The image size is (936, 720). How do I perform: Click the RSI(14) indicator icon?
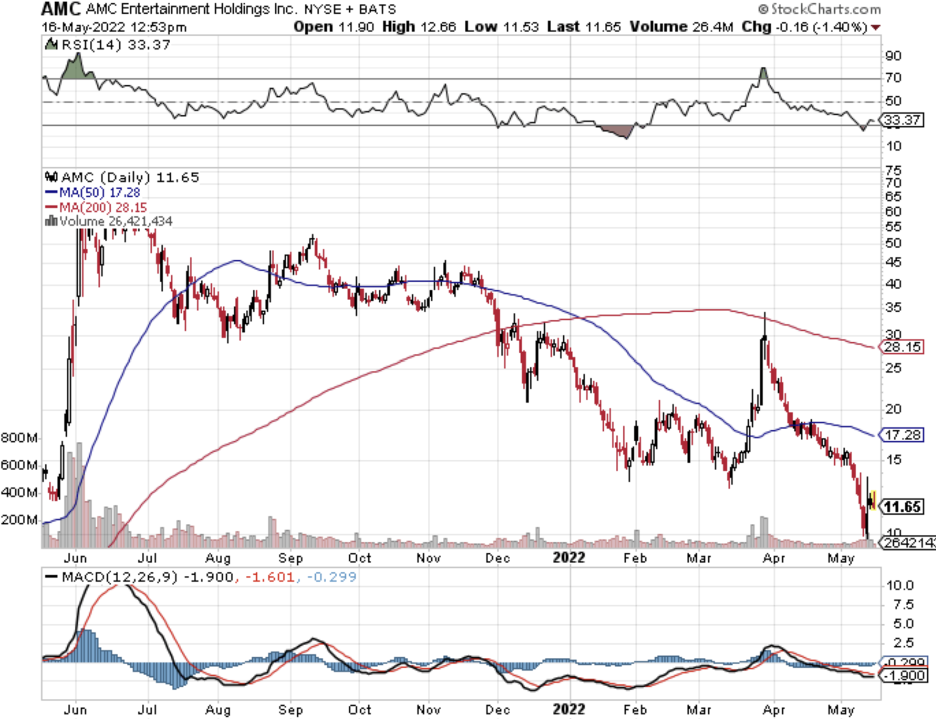[51, 44]
